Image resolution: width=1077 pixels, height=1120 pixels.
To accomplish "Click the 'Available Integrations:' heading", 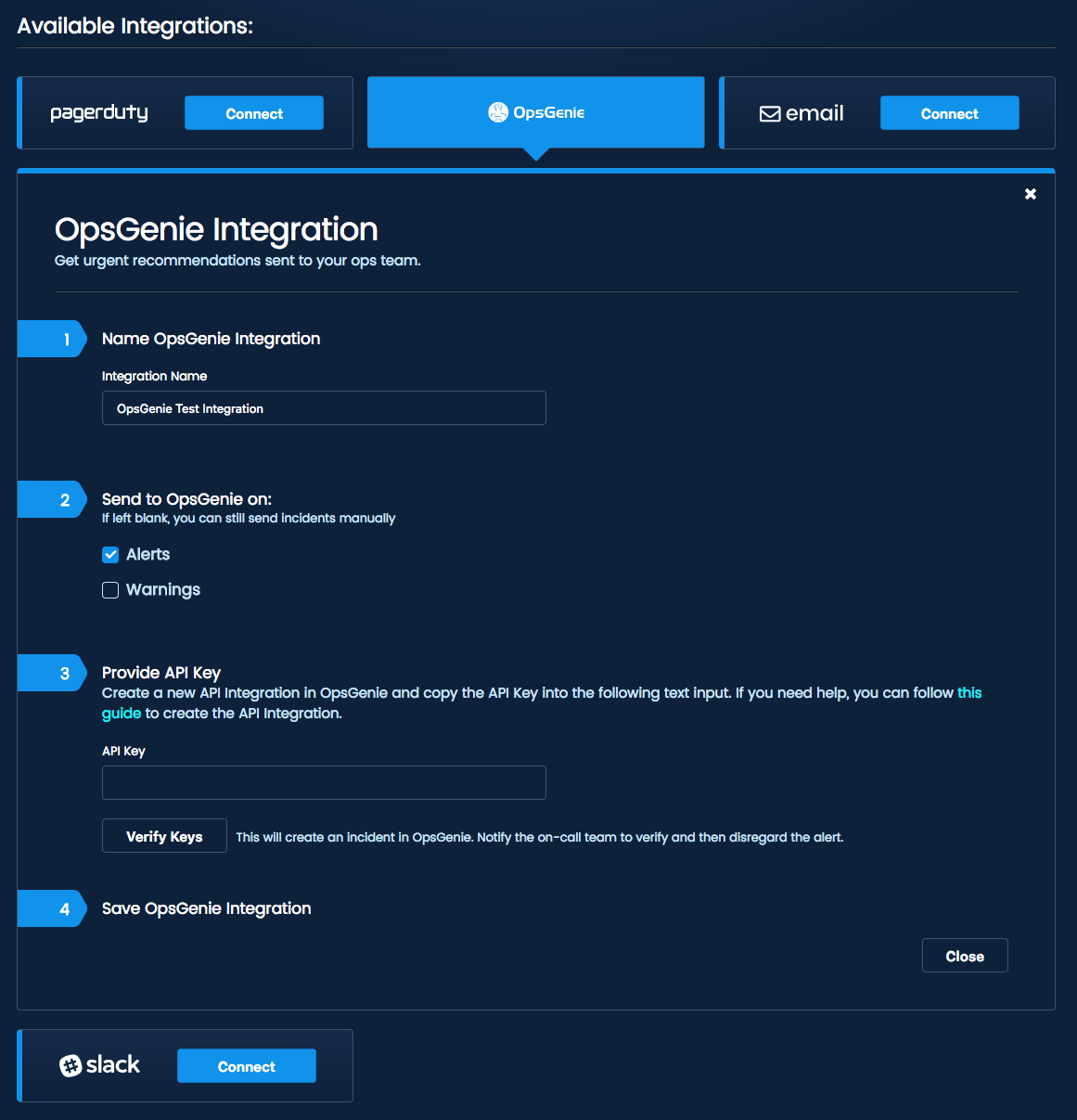I will coord(135,26).
